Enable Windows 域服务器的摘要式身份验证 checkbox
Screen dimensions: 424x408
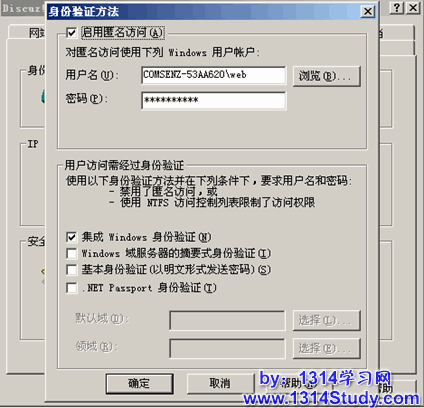pos(72,253)
